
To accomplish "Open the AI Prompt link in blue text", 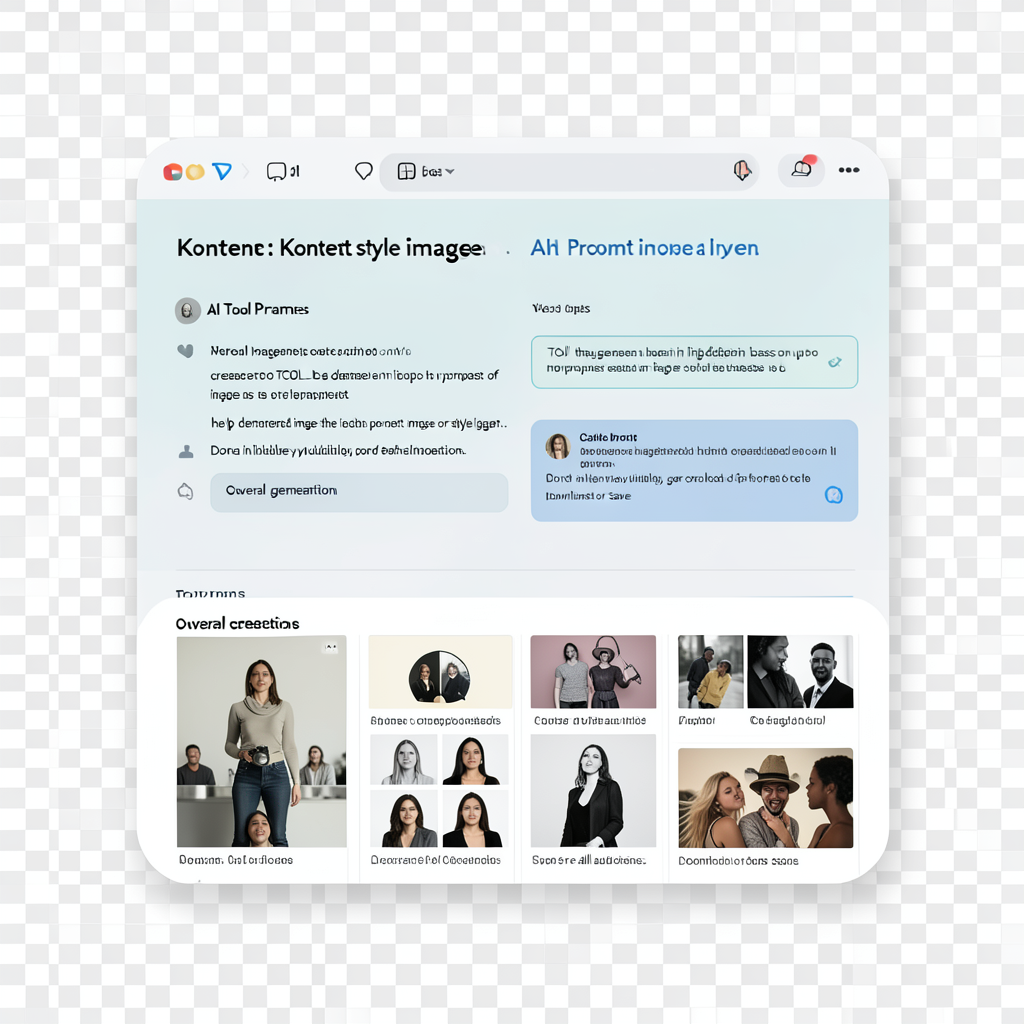I will pyautogui.click(x=645, y=248).
